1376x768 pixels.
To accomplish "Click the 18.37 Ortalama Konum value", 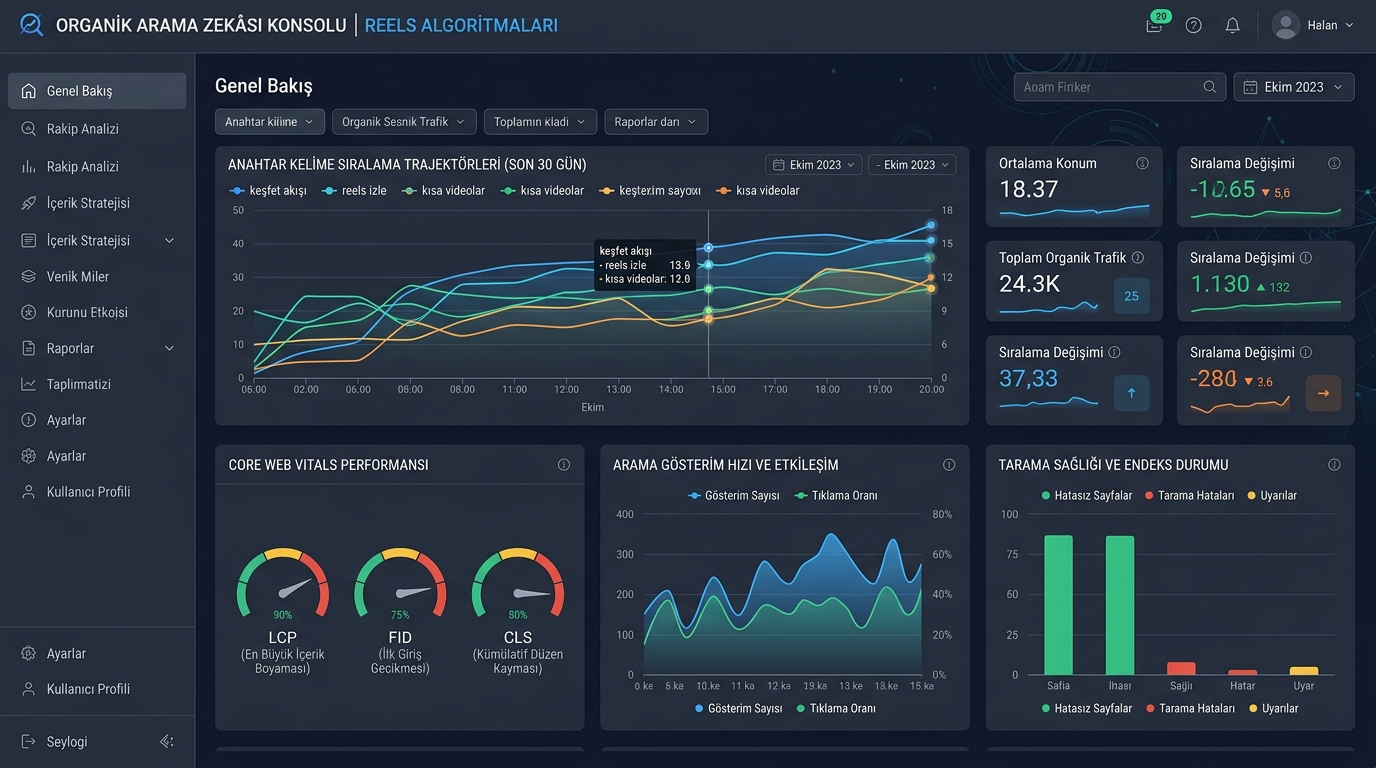I will (1029, 189).
